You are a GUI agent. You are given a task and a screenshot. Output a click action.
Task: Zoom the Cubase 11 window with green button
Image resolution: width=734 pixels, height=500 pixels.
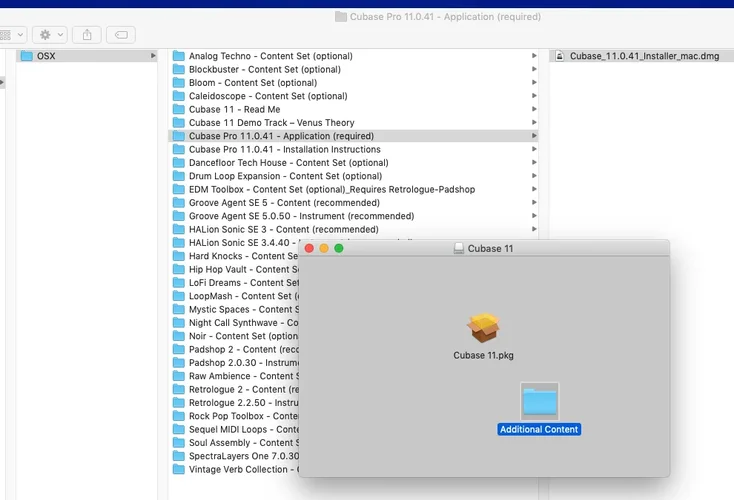[x=339, y=248]
